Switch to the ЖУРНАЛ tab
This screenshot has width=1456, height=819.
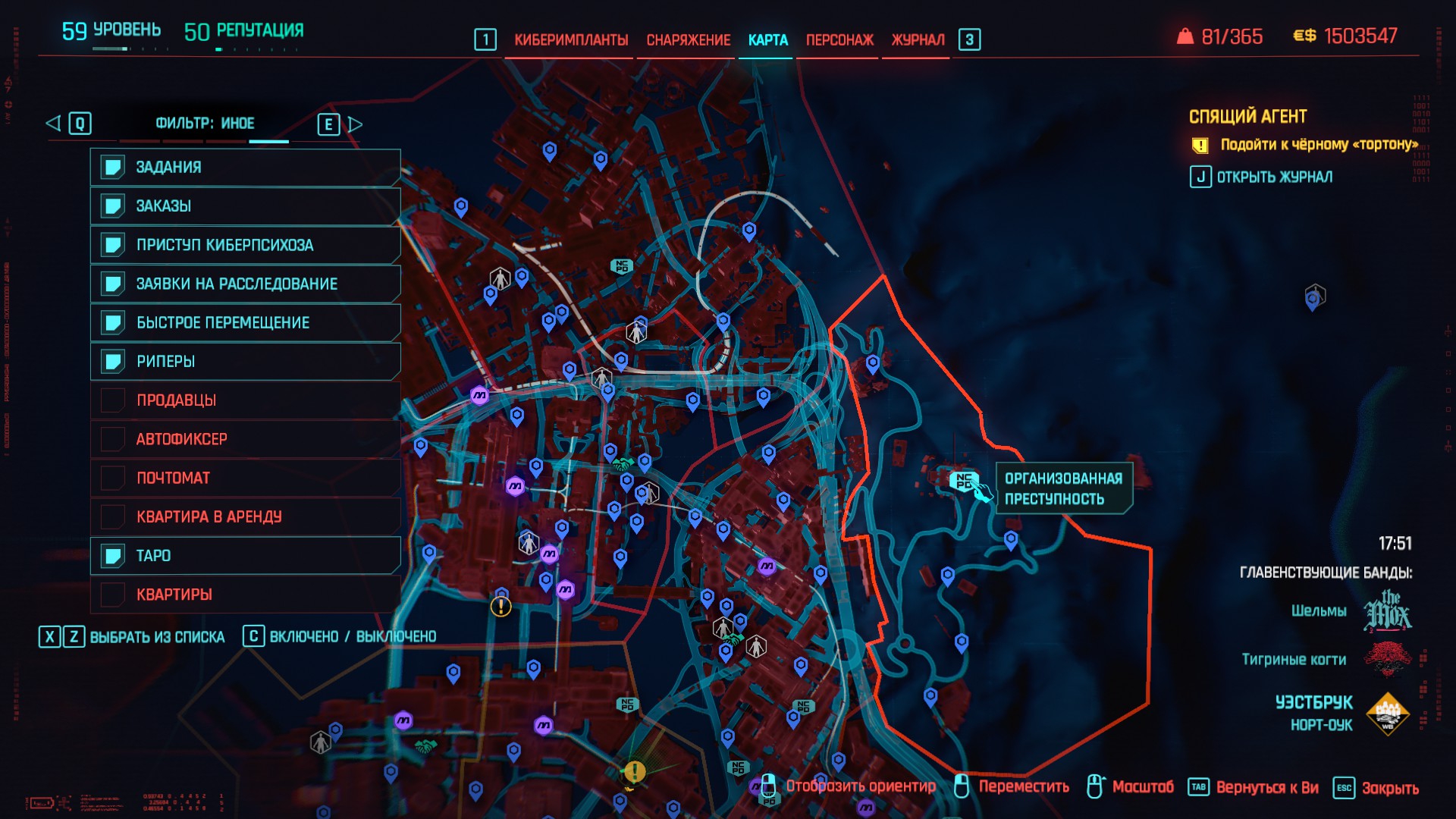(918, 39)
